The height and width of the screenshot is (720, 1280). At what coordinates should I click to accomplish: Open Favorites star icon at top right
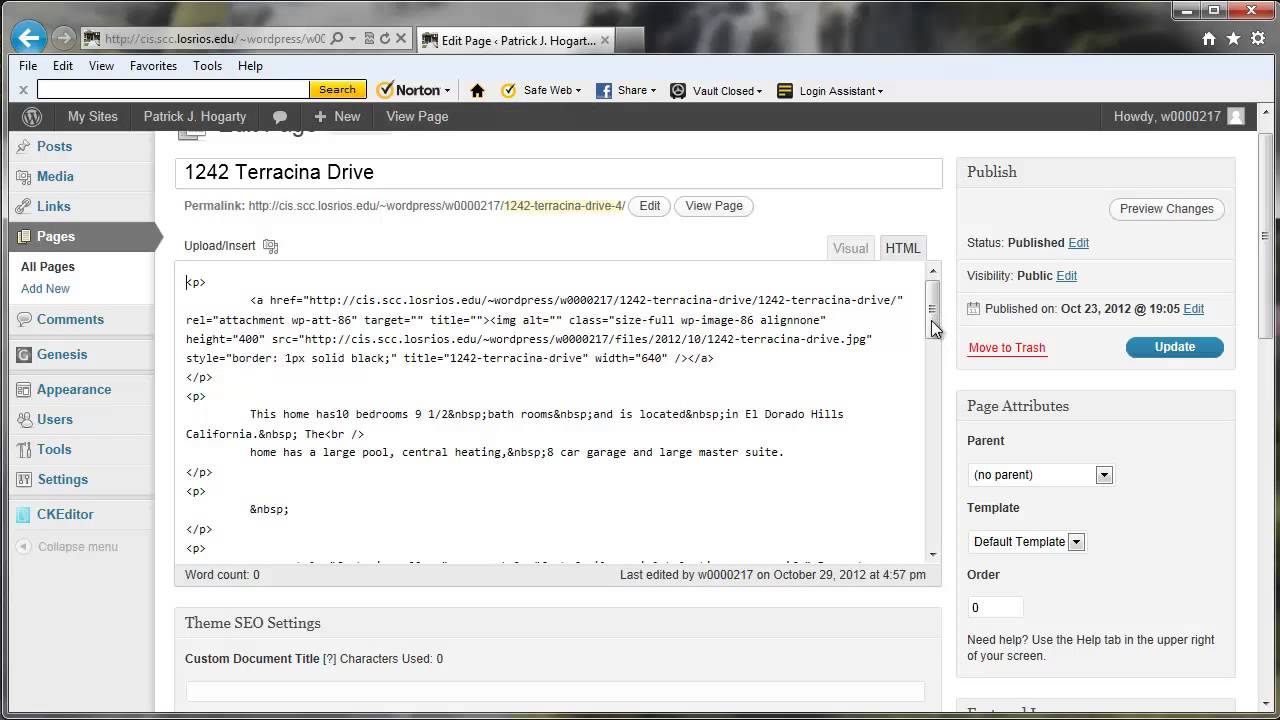(x=1233, y=39)
